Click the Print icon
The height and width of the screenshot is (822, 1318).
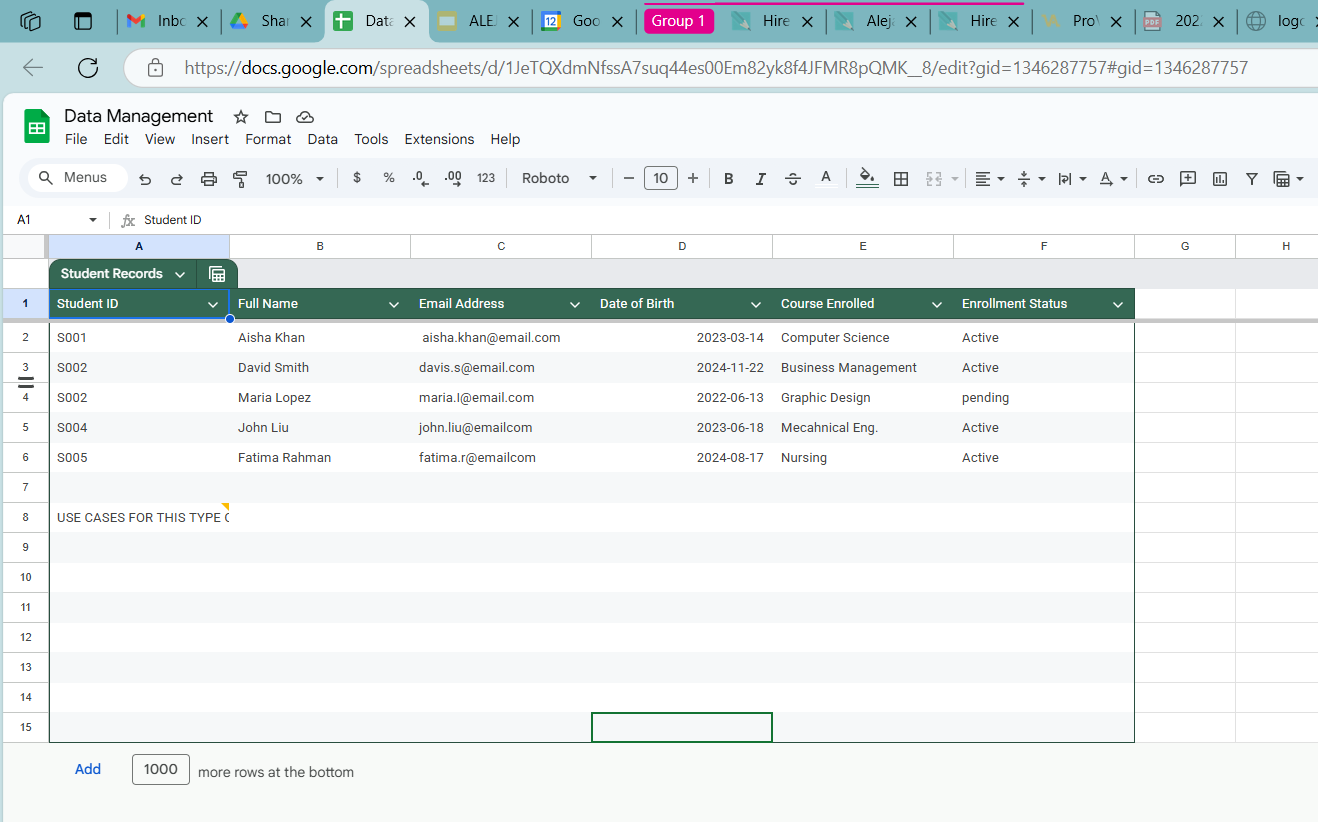[x=208, y=179]
